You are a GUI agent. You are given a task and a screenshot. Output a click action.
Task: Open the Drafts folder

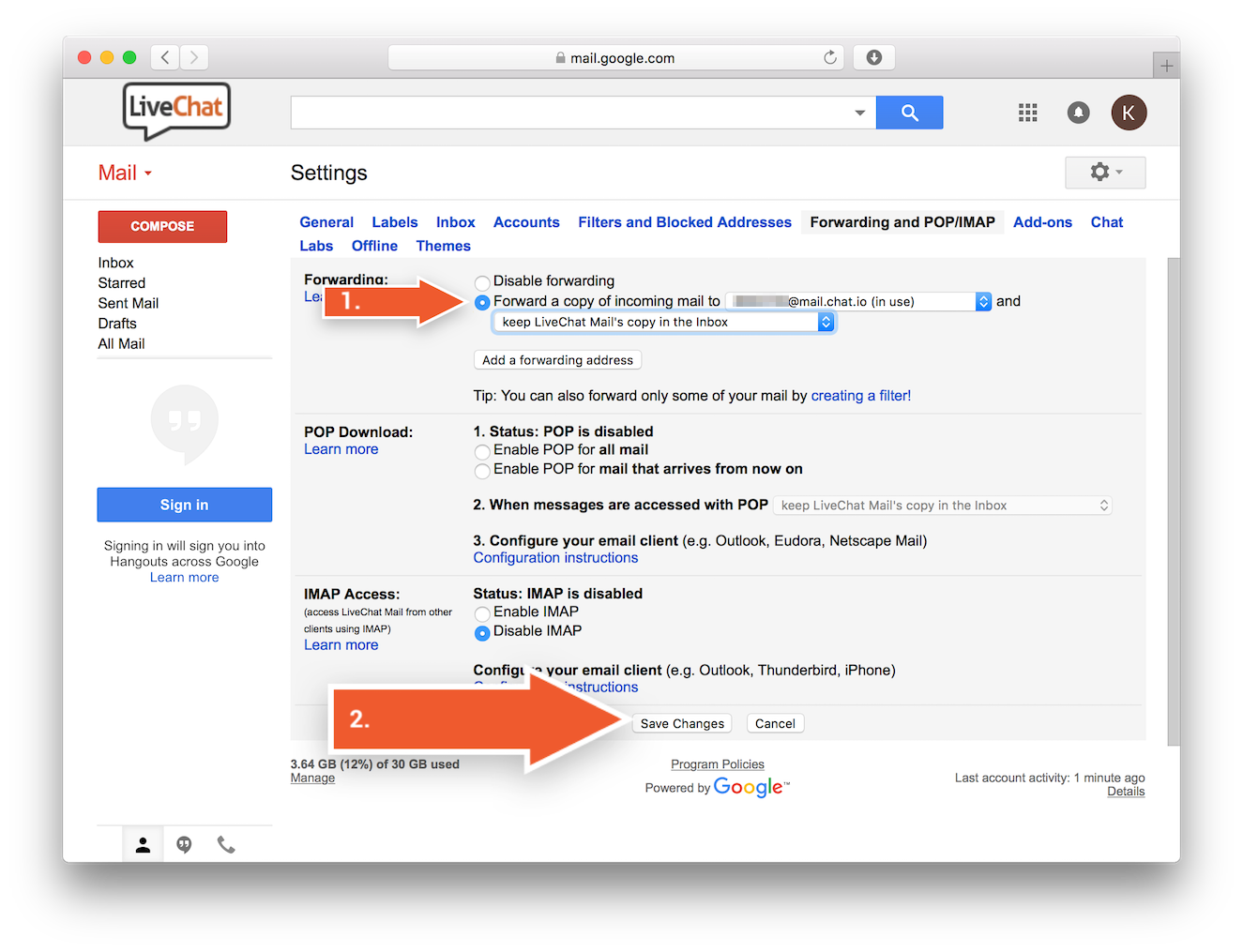pyautogui.click(x=117, y=324)
